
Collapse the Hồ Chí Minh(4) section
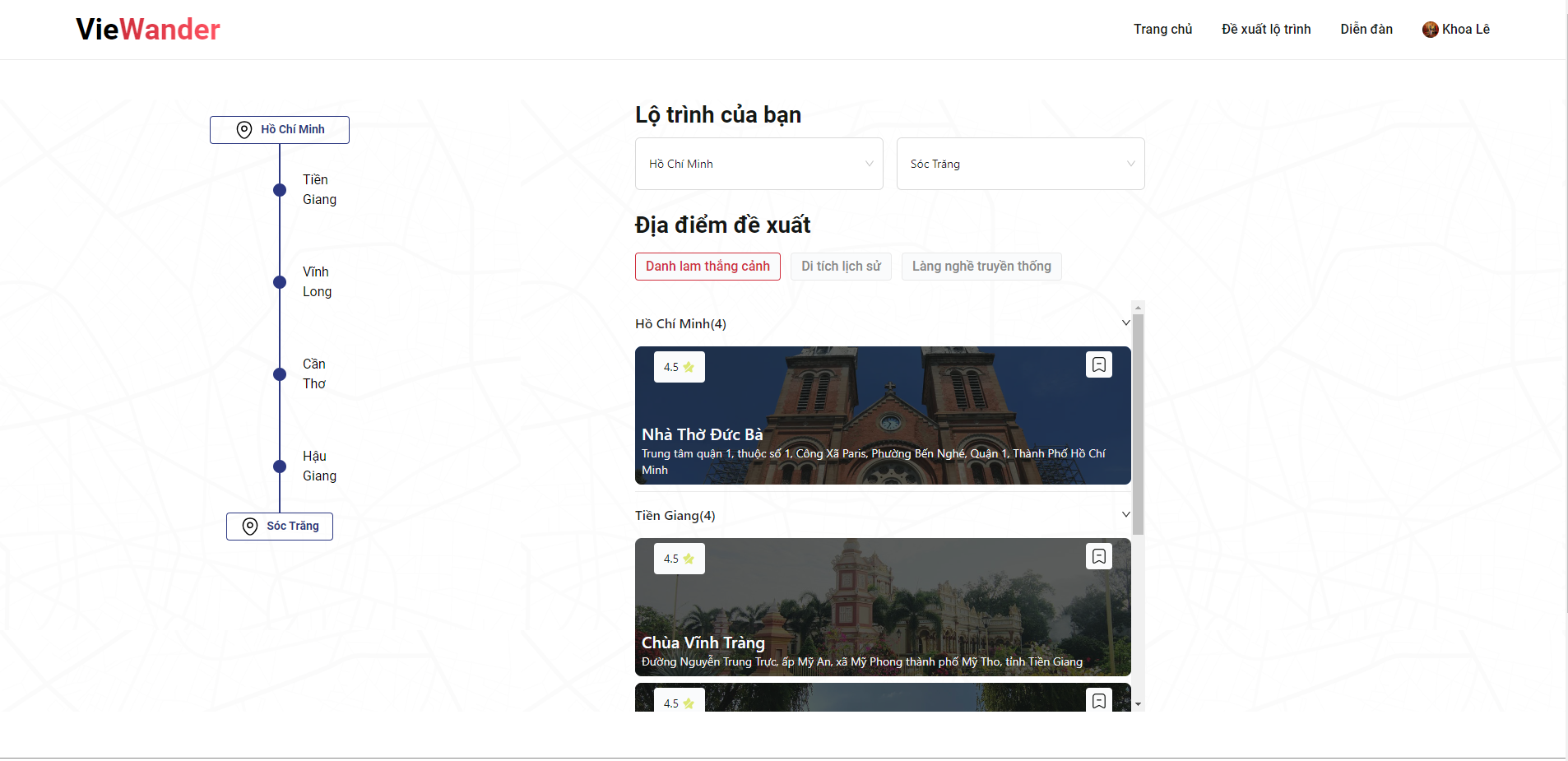point(1125,322)
